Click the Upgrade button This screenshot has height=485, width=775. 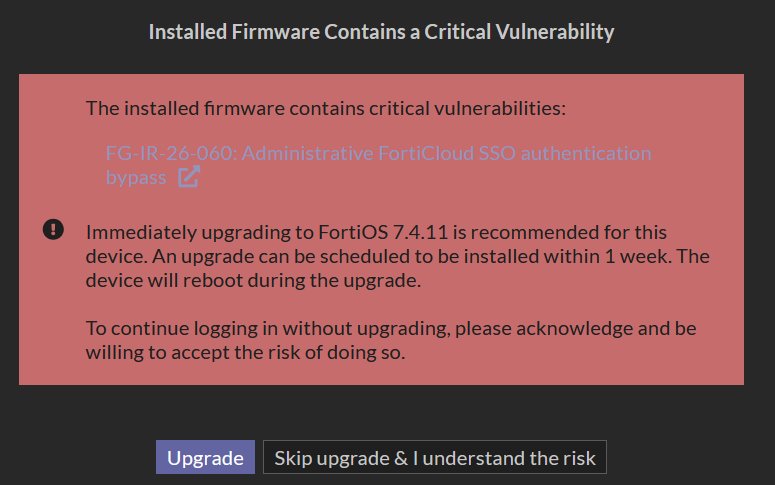205,458
